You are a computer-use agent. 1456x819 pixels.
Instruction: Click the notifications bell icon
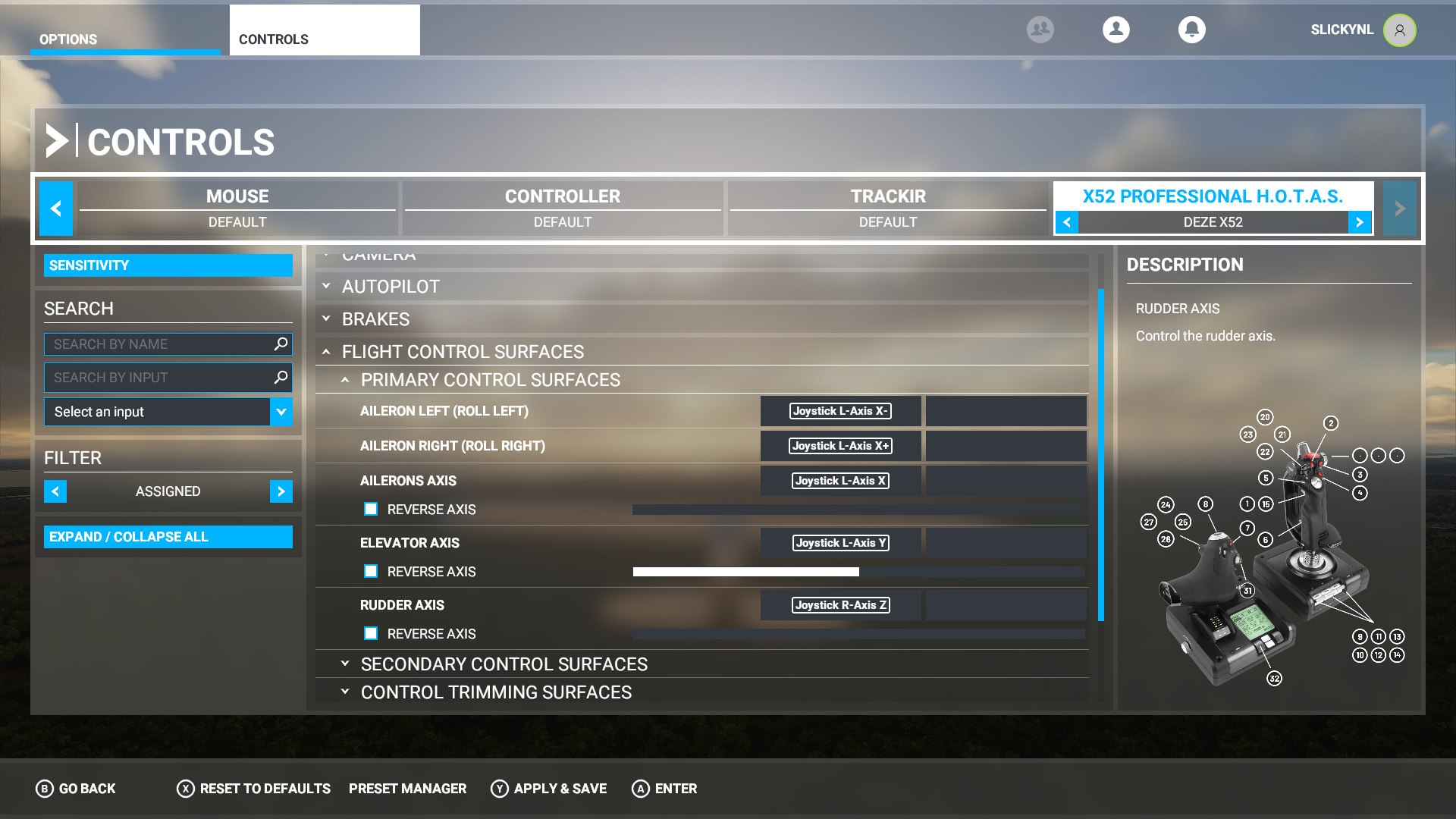click(1191, 30)
